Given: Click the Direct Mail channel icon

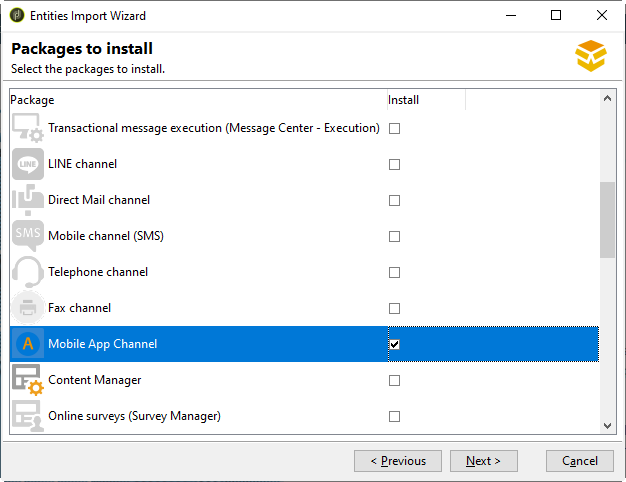Looking at the screenshot, I should point(27,200).
